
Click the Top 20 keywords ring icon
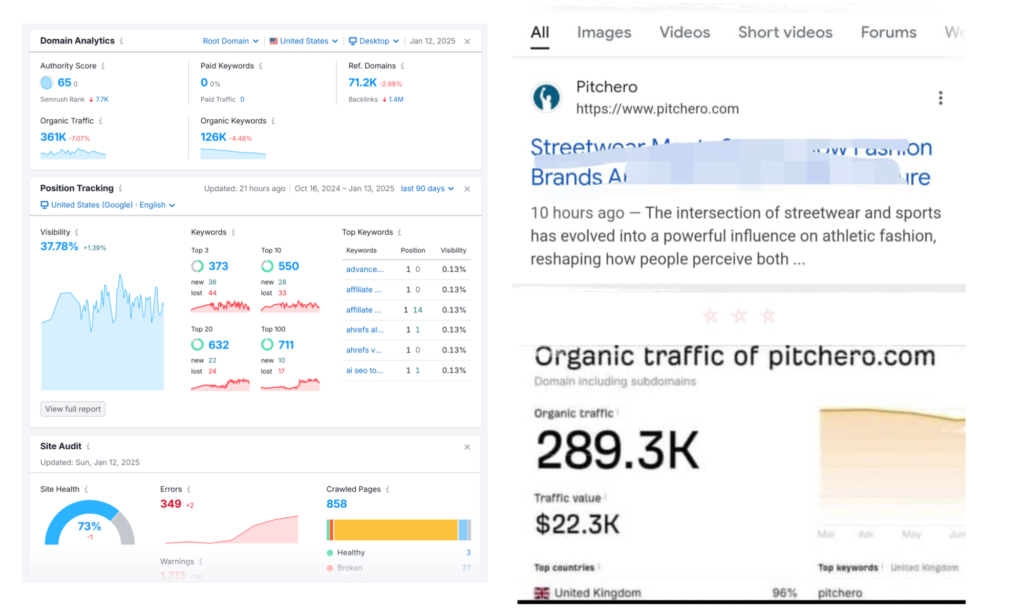[x=197, y=345]
